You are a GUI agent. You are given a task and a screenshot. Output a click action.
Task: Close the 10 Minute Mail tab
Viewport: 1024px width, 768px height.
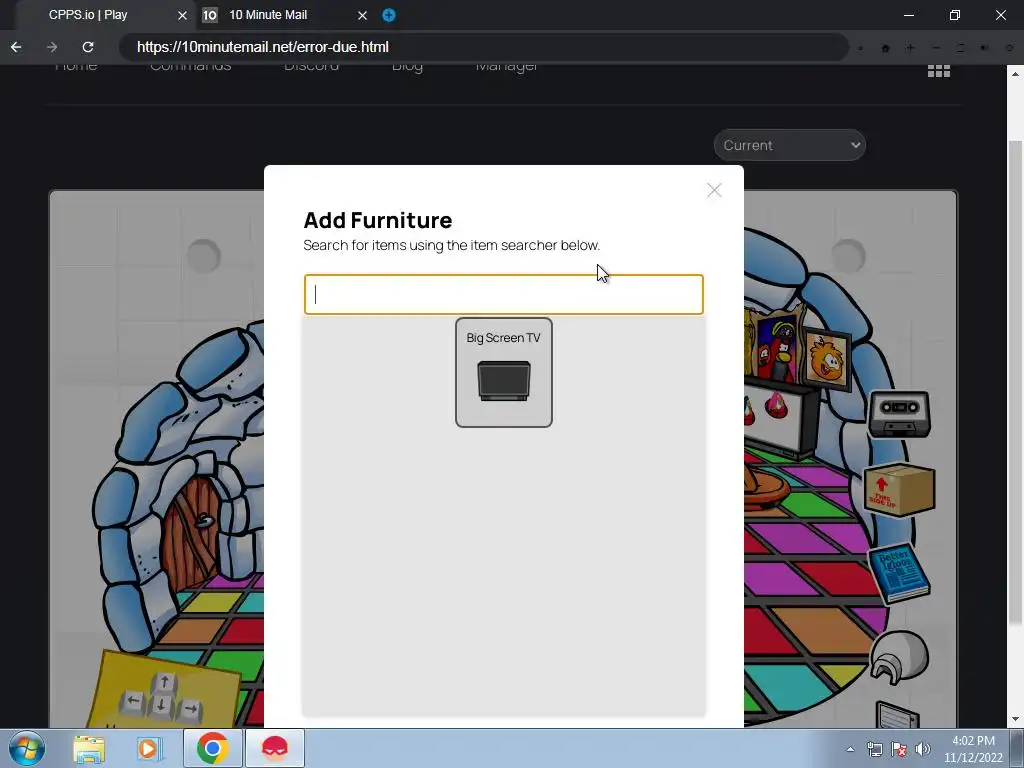[x=362, y=15]
